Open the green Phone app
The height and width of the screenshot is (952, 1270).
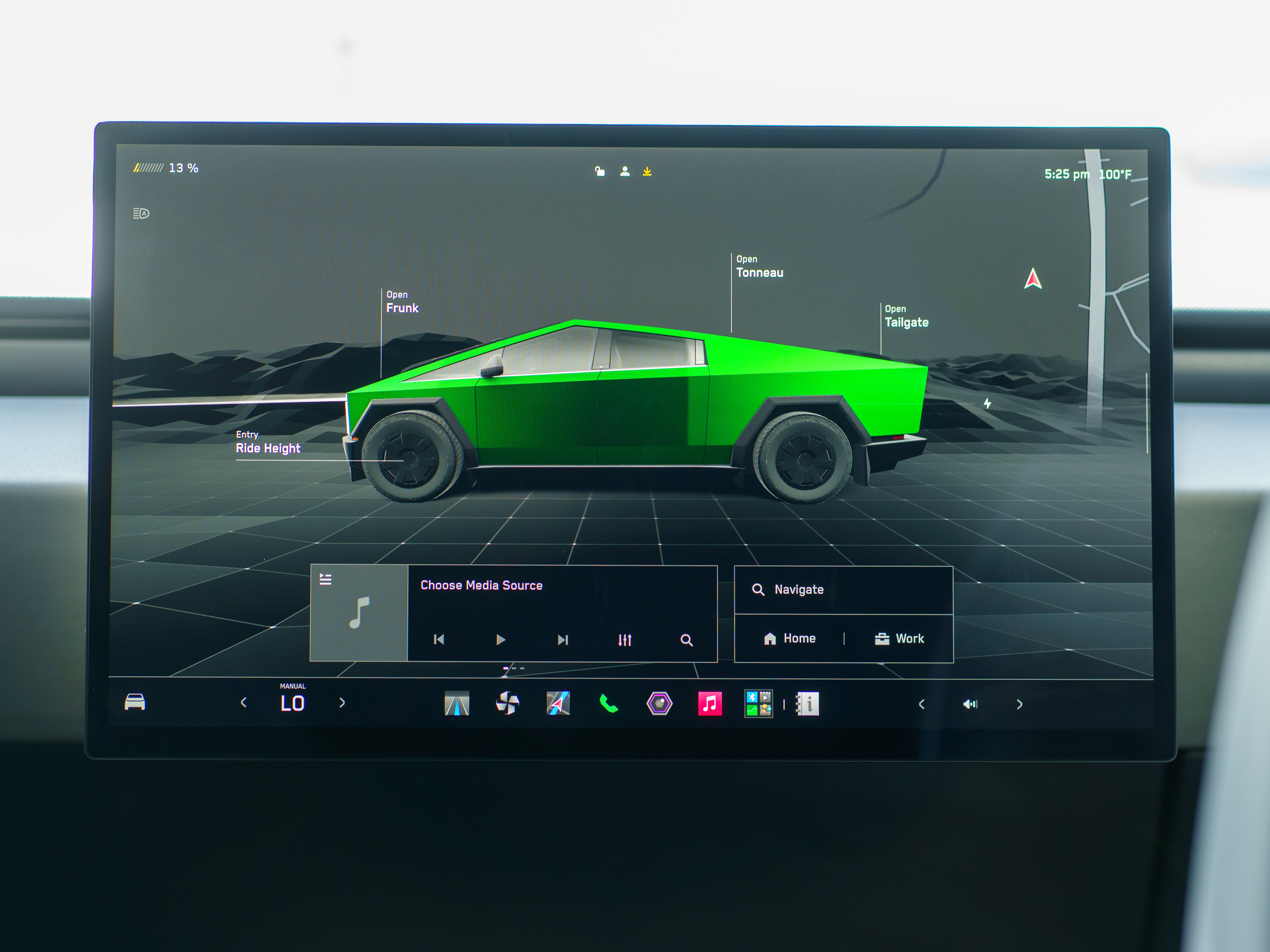(x=609, y=703)
